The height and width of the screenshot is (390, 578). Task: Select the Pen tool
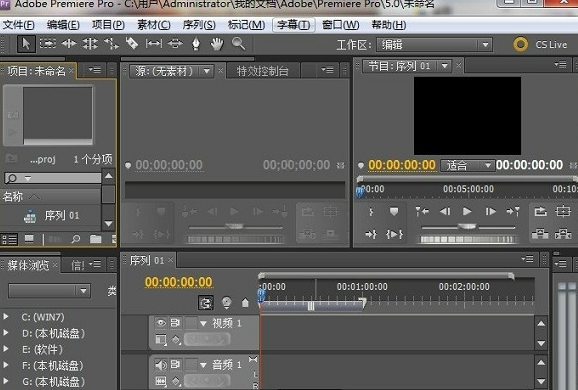pyautogui.click(x=196, y=44)
